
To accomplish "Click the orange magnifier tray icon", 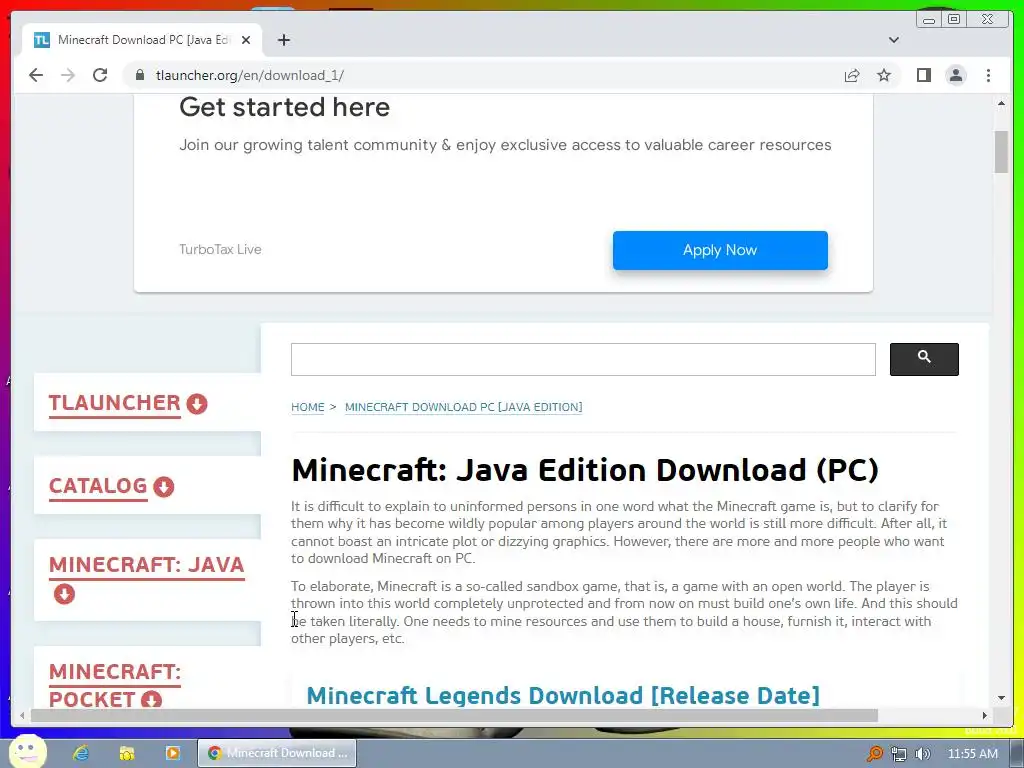I will pos(874,754).
